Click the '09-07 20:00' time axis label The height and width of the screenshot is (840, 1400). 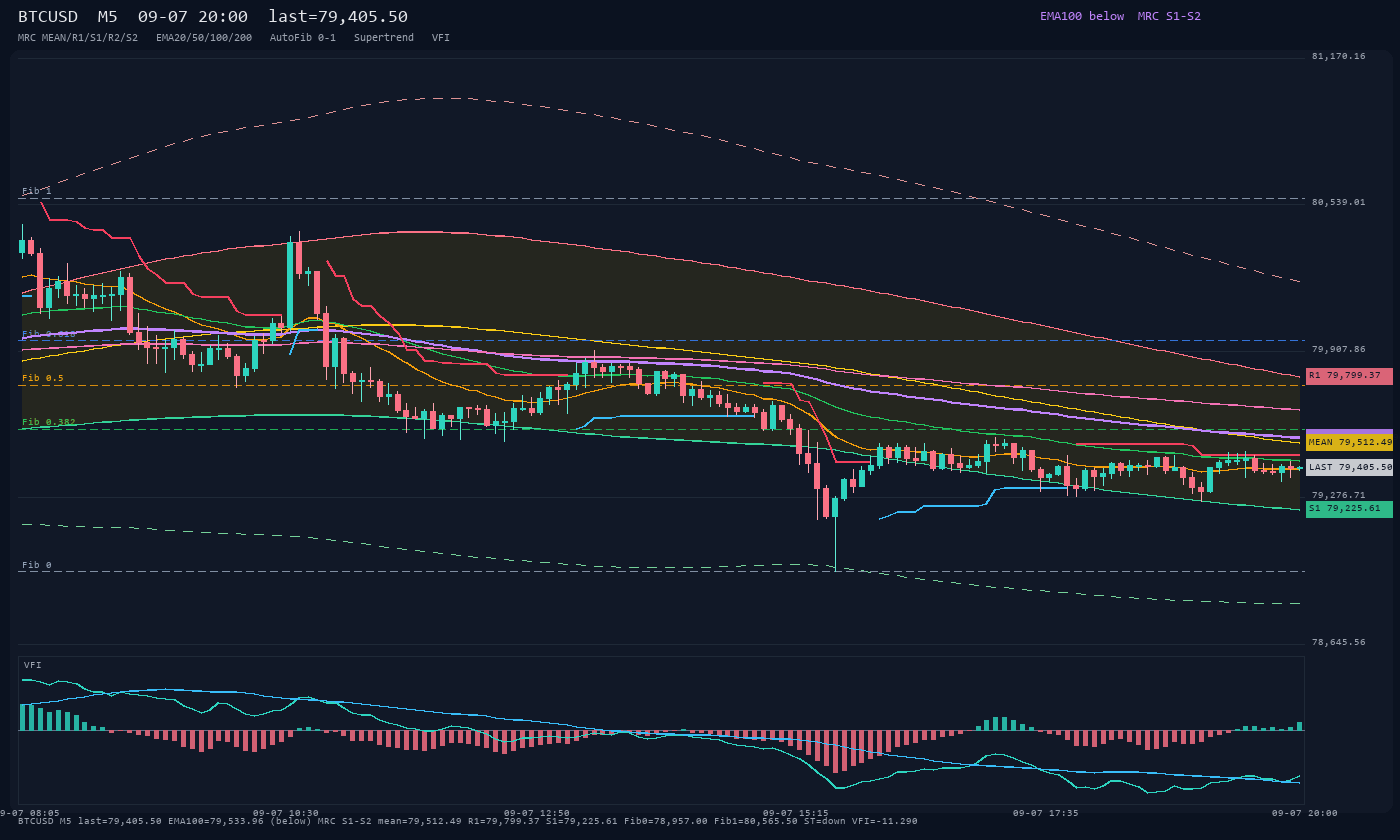[x=1305, y=813]
